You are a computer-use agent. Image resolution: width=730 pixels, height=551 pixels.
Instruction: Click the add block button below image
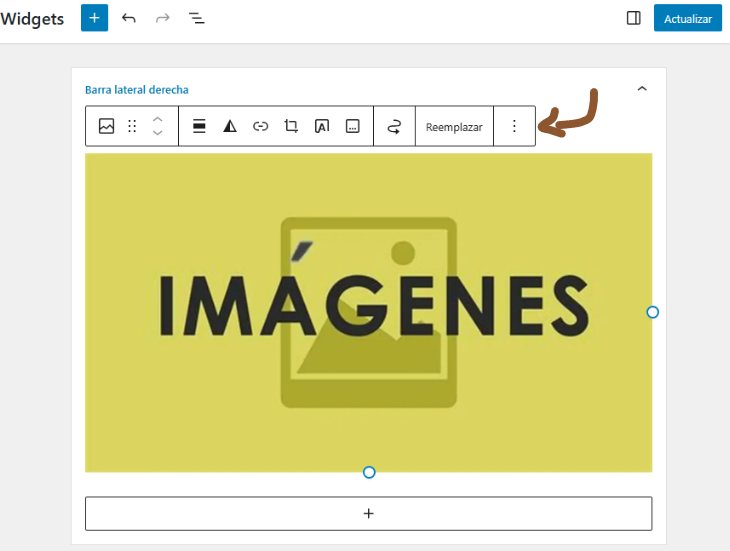click(368, 513)
